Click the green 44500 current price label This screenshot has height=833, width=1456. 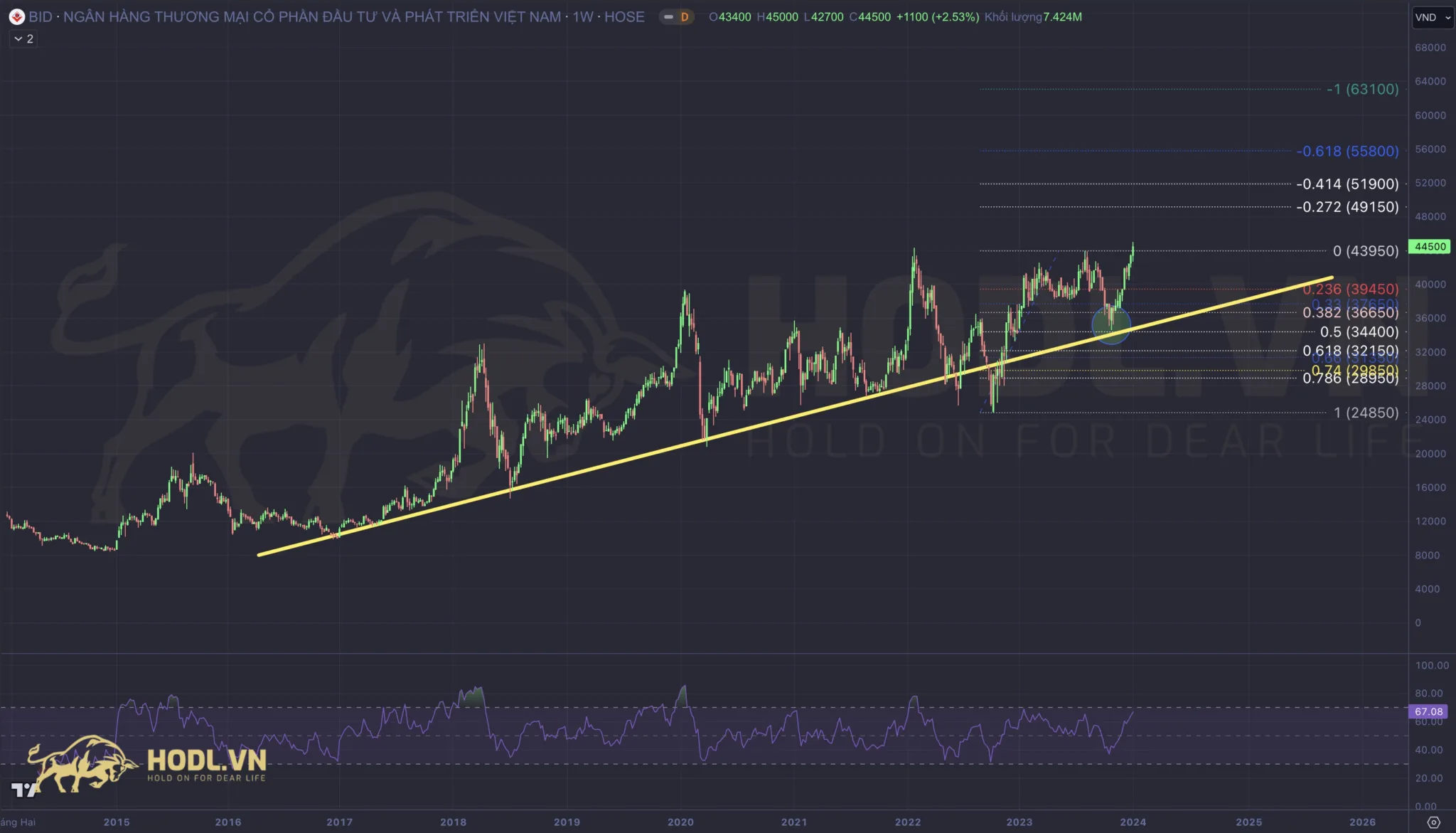tap(1430, 247)
